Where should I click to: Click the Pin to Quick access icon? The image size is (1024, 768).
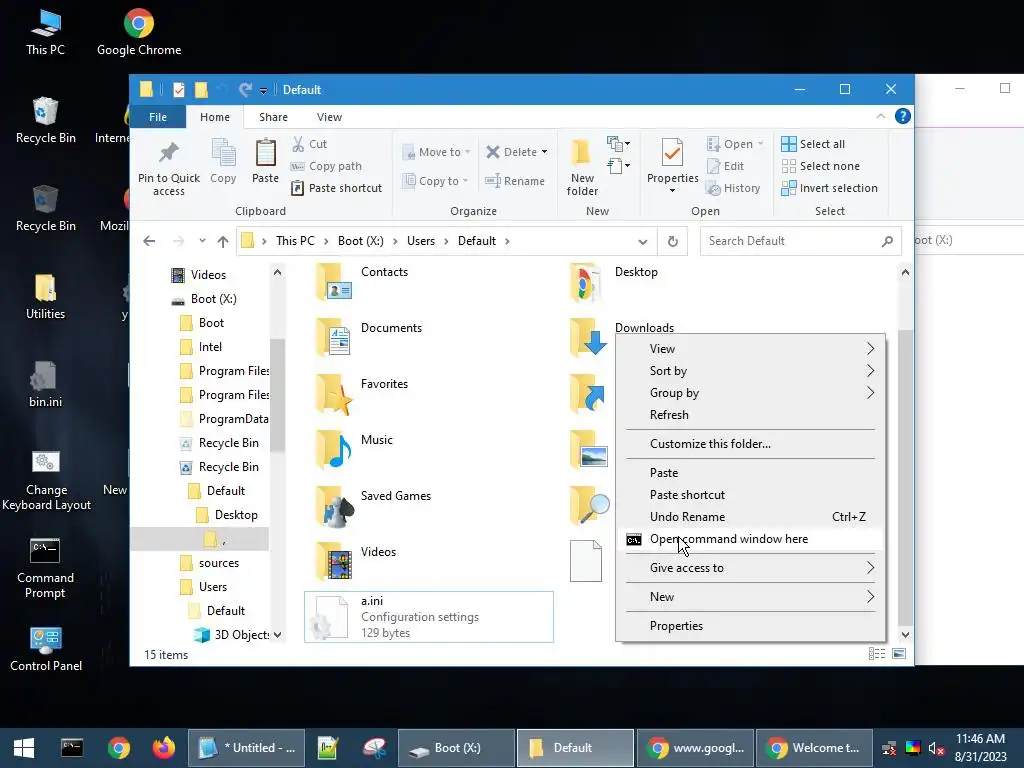pyautogui.click(x=168, y=153)
